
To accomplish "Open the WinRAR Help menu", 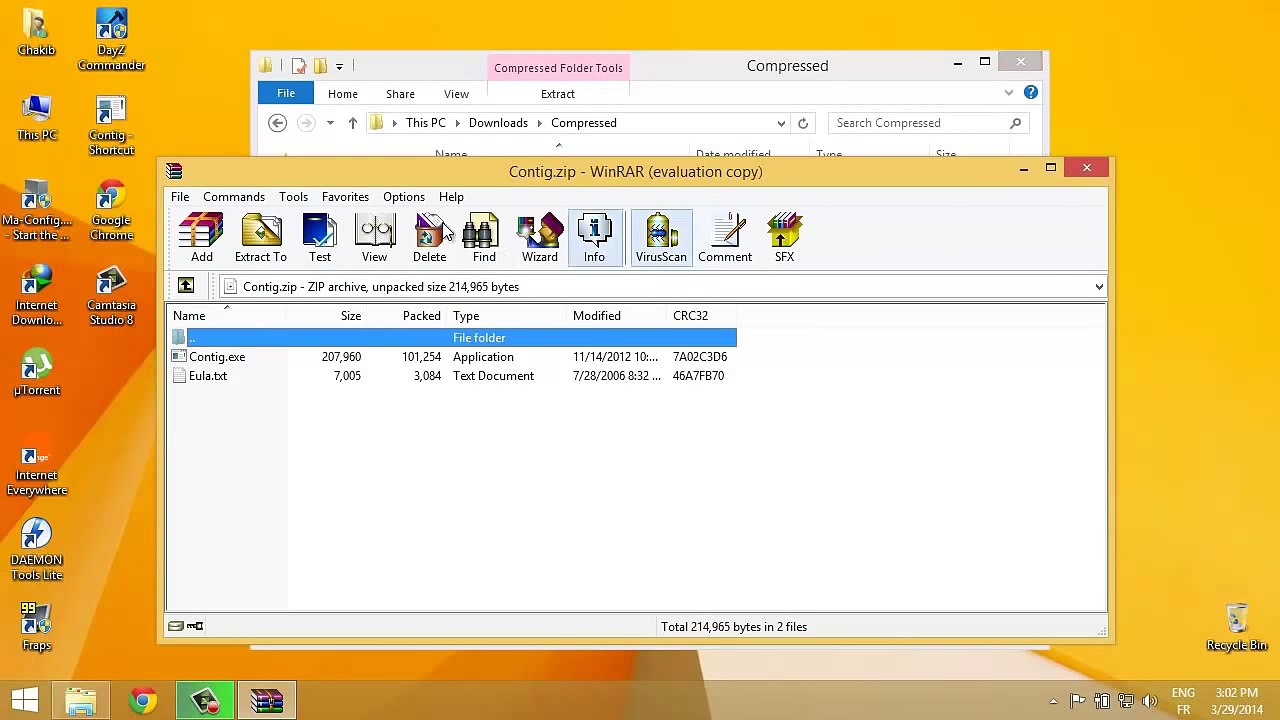I will (451, 197).
